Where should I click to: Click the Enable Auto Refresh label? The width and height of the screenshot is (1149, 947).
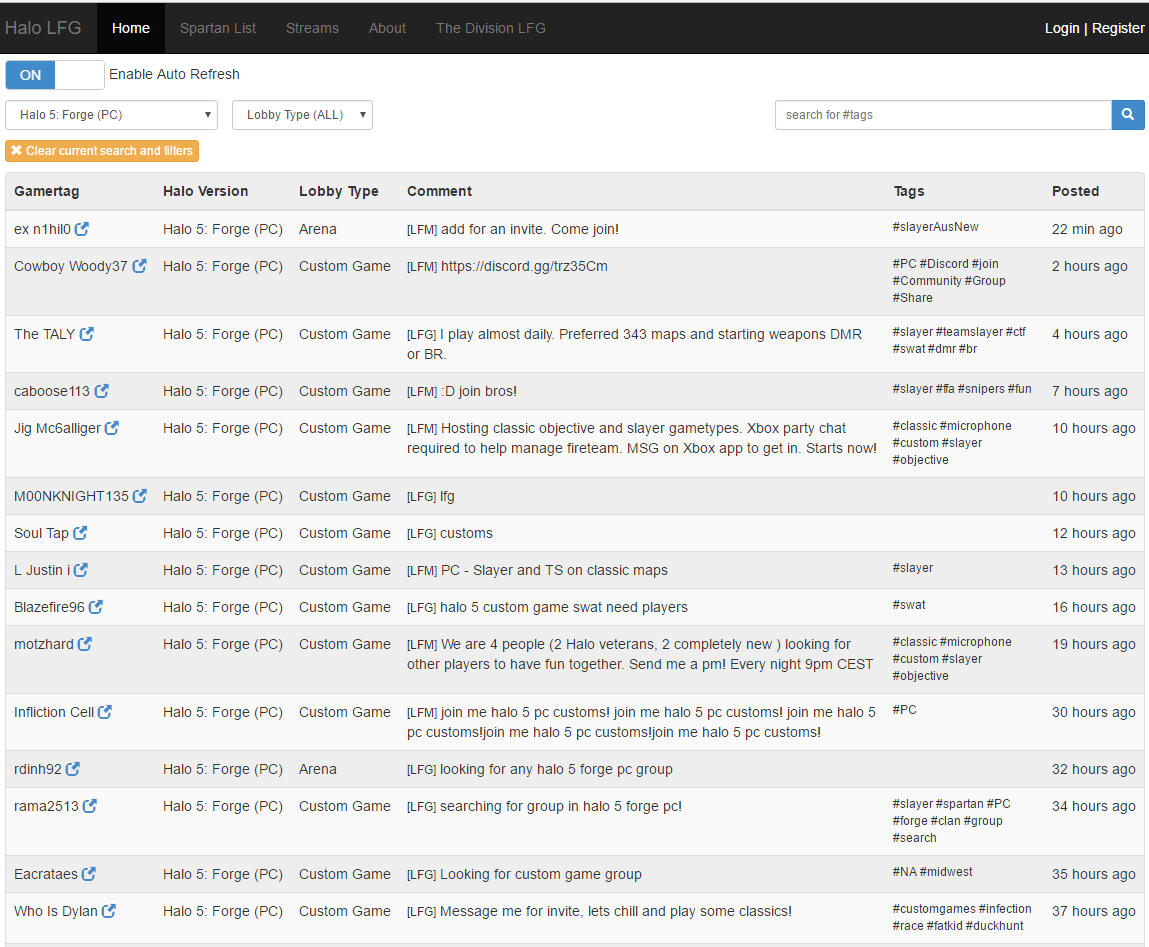pyautogui.click(x=174, y=74)
